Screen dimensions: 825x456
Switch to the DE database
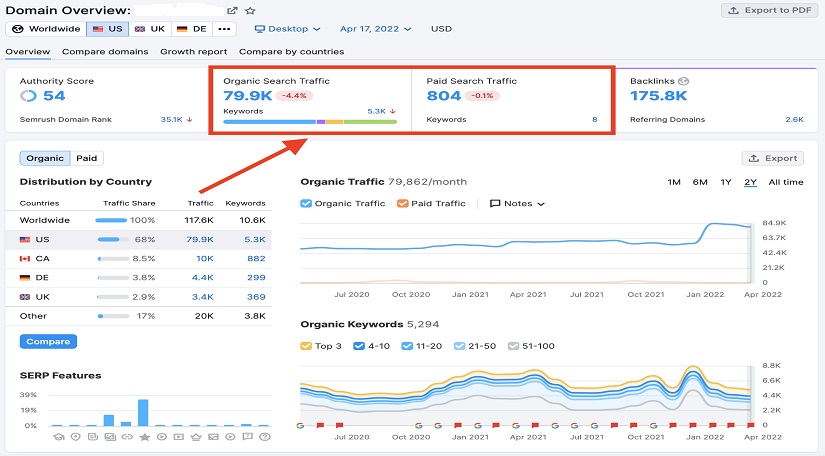(192, 29)
